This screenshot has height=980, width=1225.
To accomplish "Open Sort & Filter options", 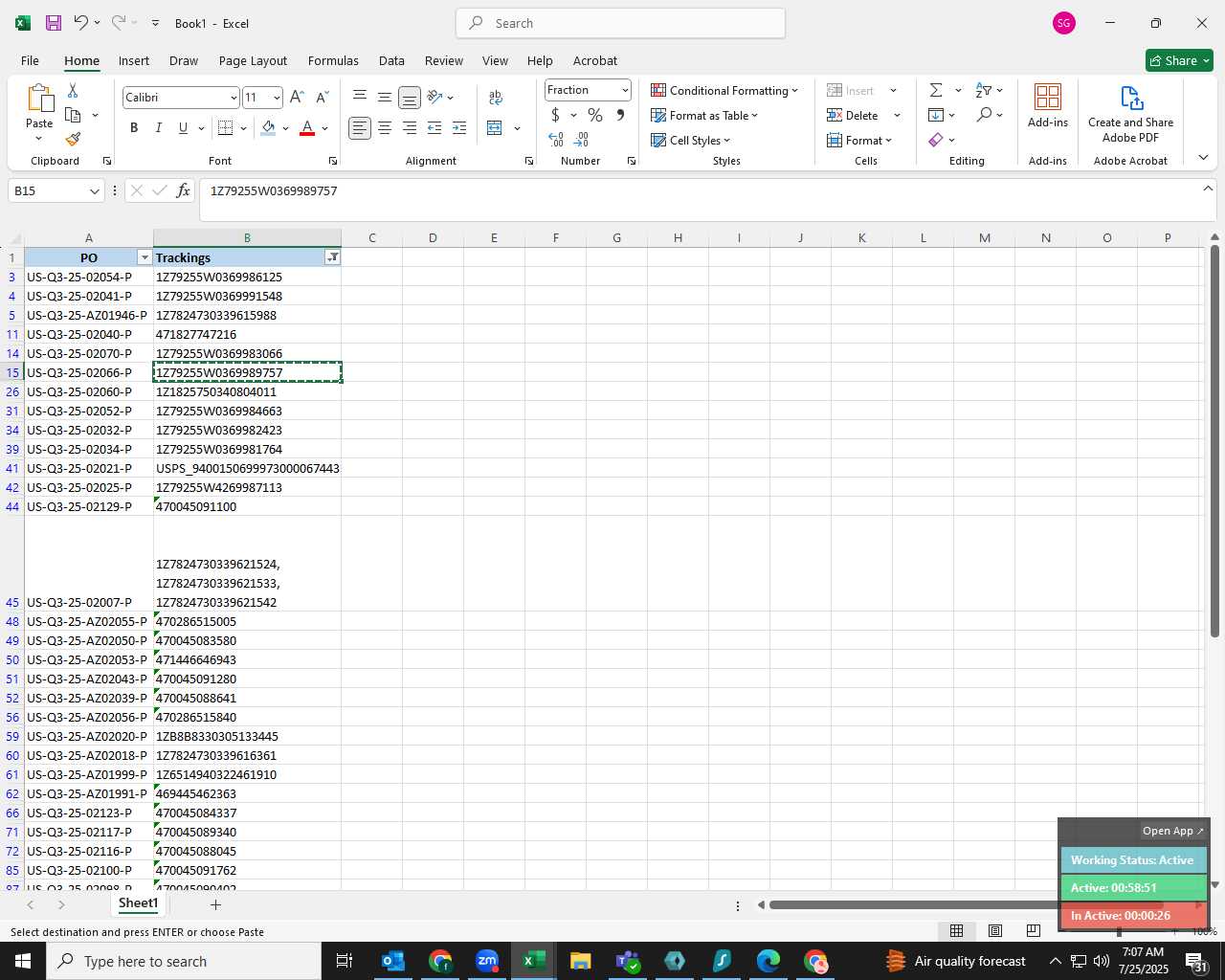I will [x=984, y=90].
